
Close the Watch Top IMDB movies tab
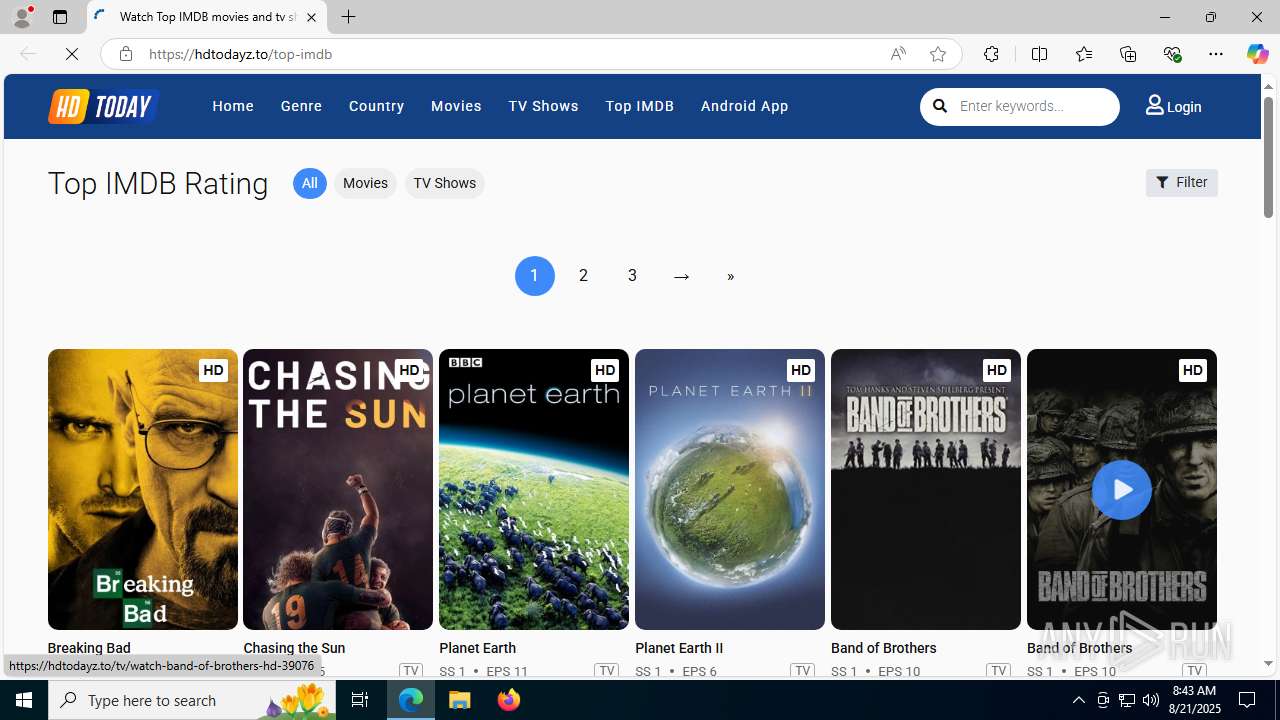(311, 17)
